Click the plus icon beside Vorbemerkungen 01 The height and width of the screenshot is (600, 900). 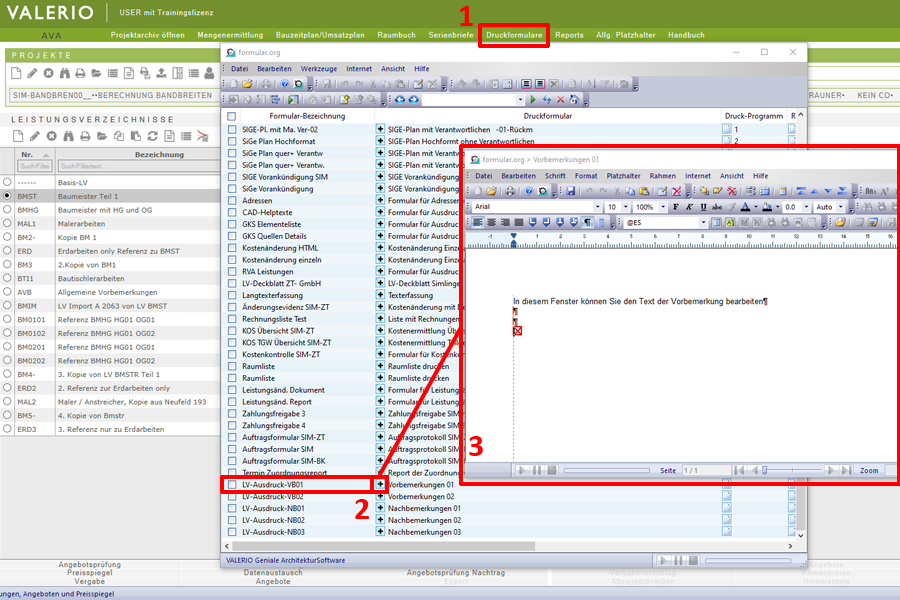click(x=380, y=484)
